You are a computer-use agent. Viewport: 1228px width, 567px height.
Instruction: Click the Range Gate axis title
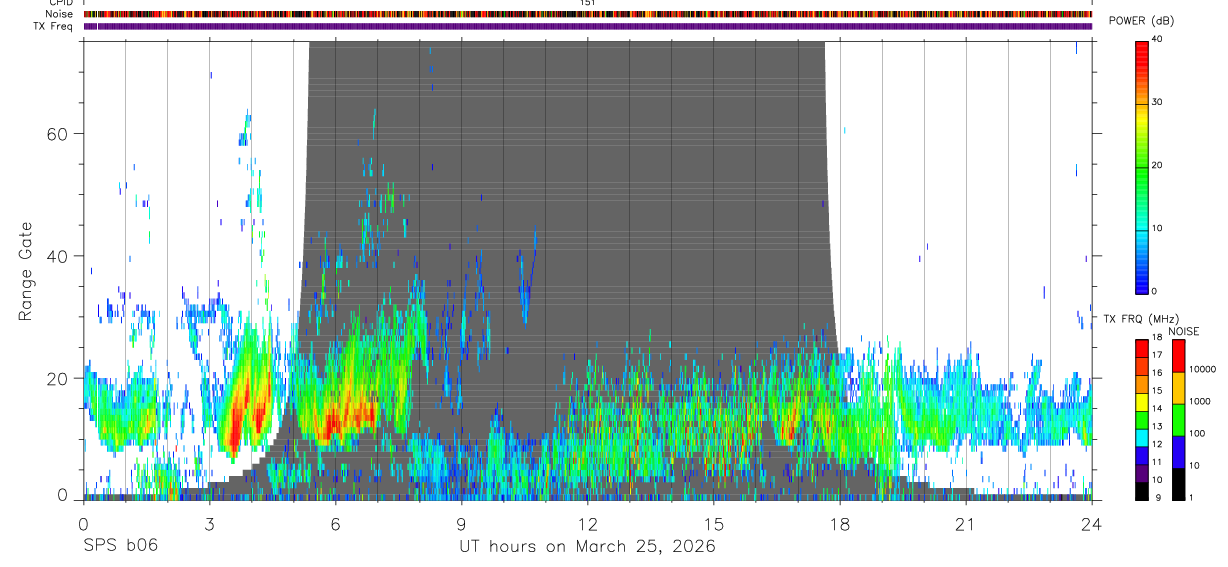click(x=26, y=272)
